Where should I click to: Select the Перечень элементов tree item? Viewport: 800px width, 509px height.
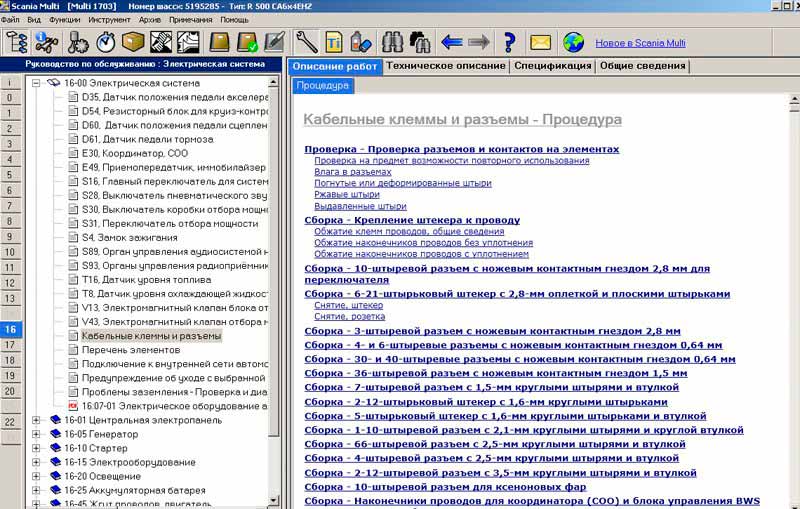[x=131, y=350]
